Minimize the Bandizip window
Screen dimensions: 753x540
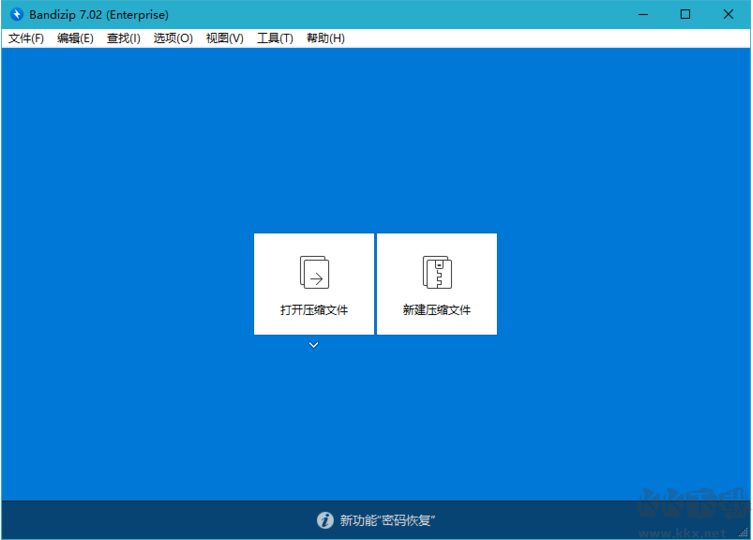coord(640,15)
